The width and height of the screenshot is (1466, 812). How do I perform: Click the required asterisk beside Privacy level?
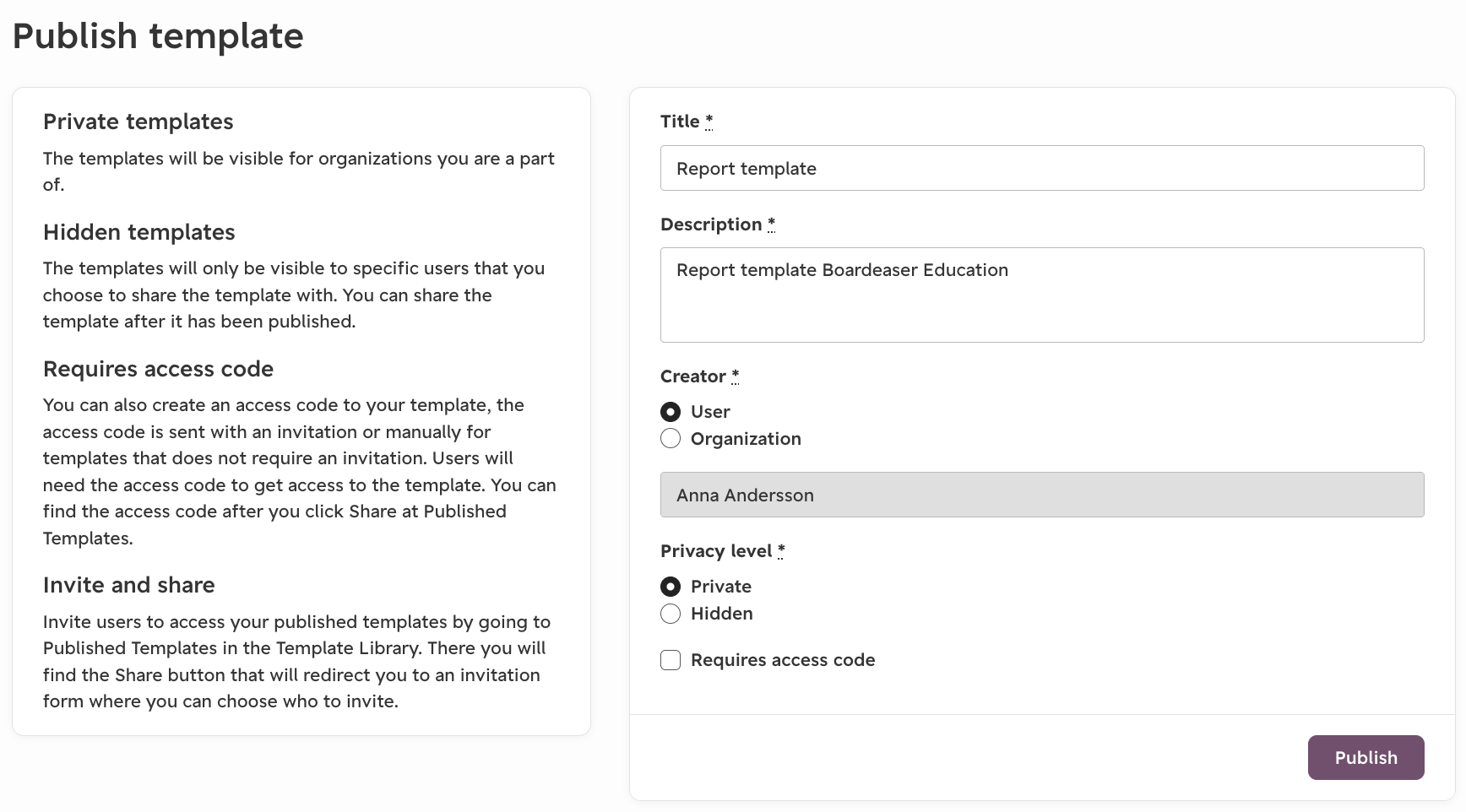(x=781, y=550)
